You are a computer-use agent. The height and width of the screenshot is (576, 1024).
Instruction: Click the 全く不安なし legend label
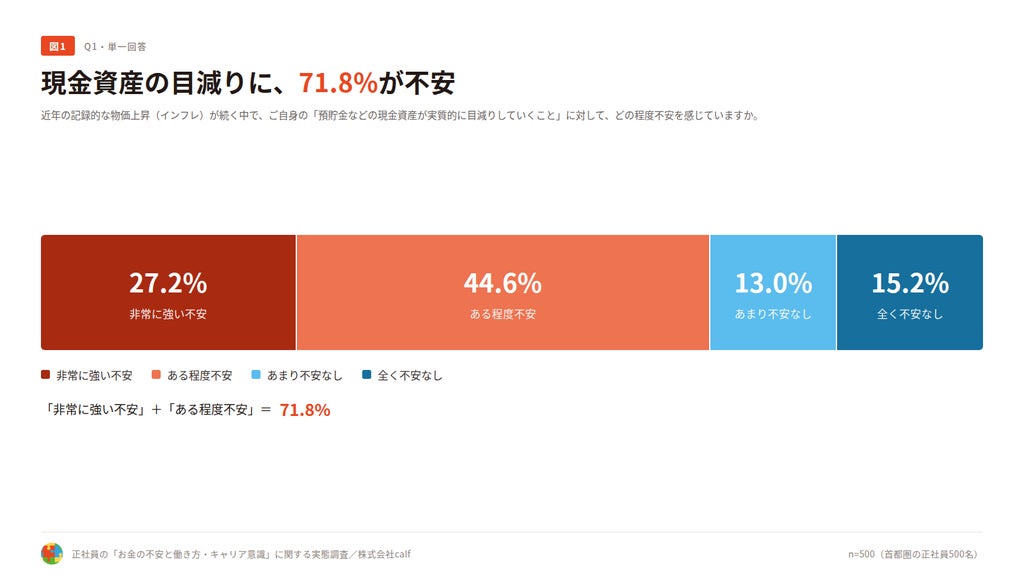click(410, 376)
